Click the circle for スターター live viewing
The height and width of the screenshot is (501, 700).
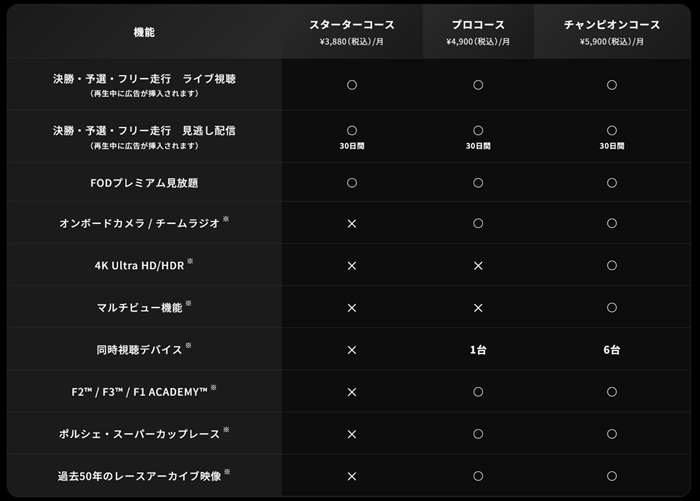tap(352, 85)
